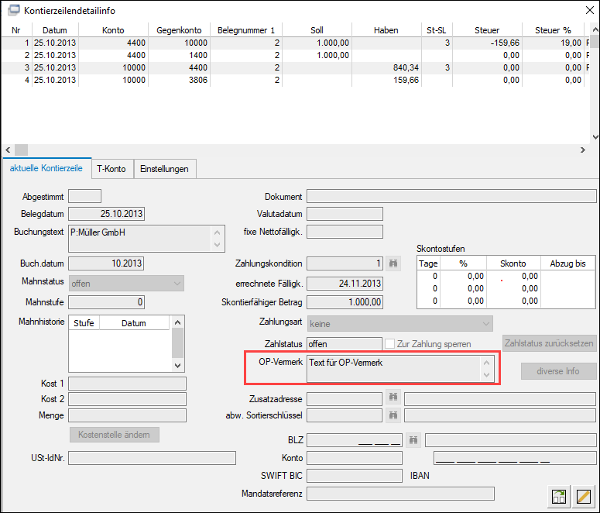600x513 pixels.
Task: Click the Buchungstext field down arrow
Action: pos(217,245)
